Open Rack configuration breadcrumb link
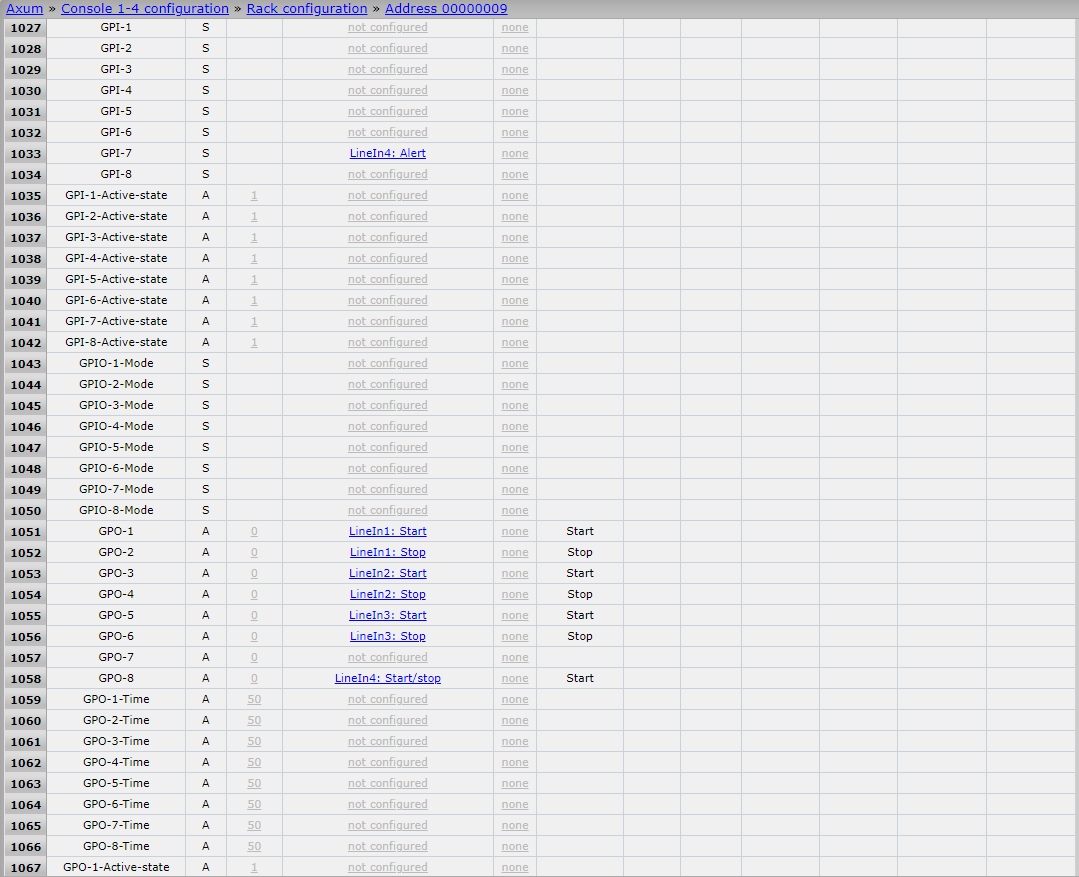The width and height of the screenshot is (1079, 877). coord(307,9)
